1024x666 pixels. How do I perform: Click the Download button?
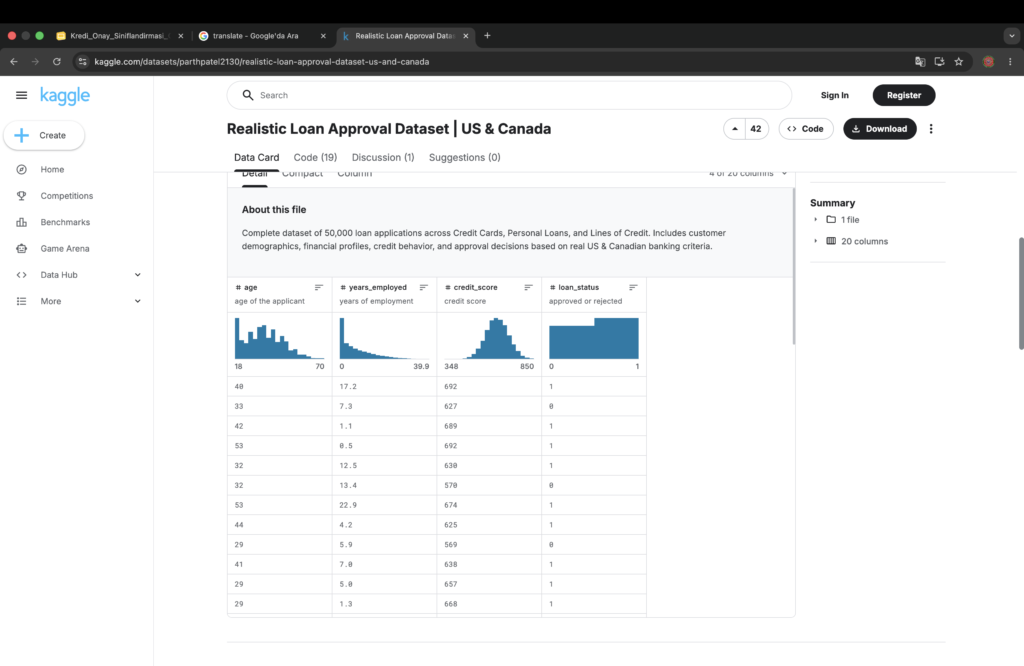(x=880, y=129)
